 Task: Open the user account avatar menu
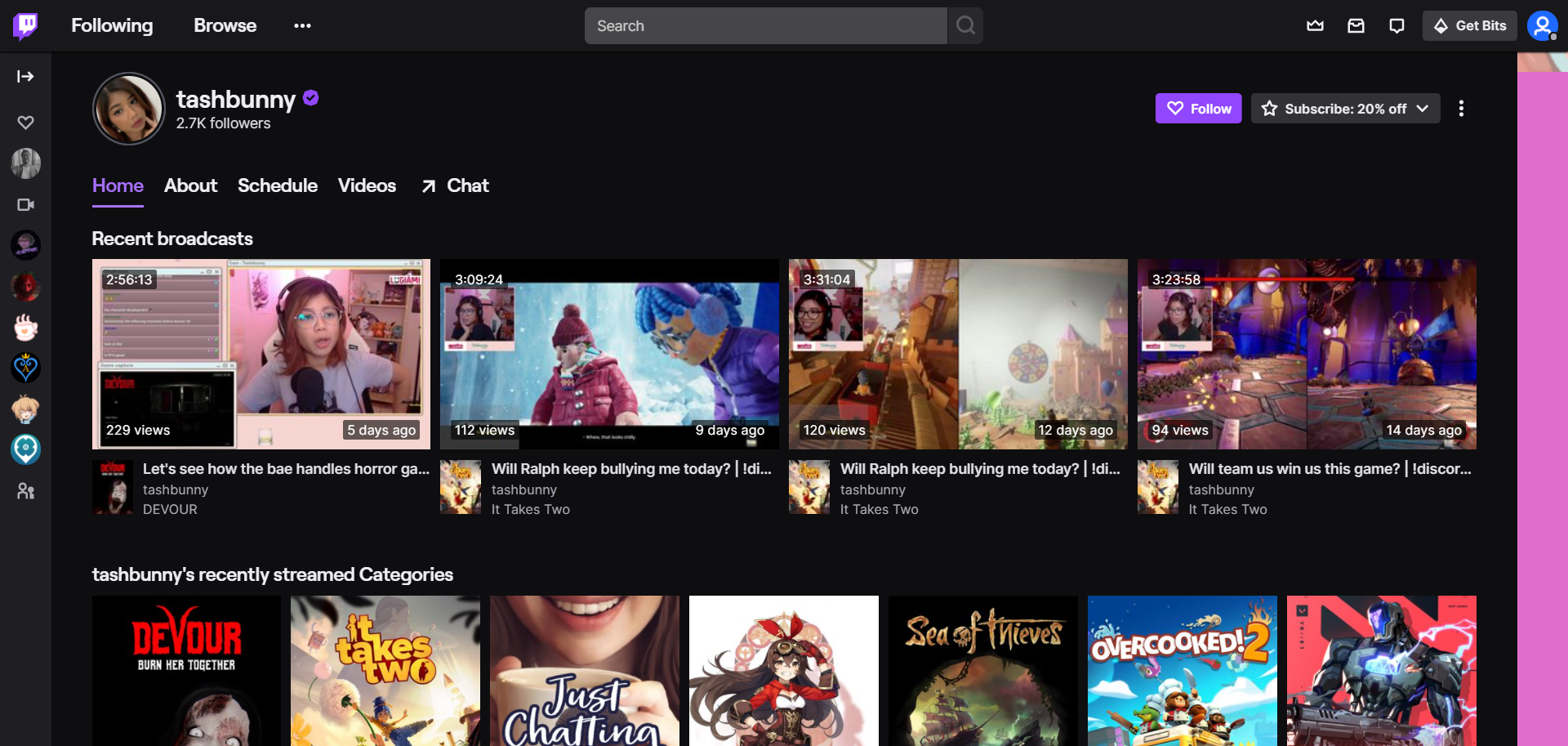click(1542, 26)
